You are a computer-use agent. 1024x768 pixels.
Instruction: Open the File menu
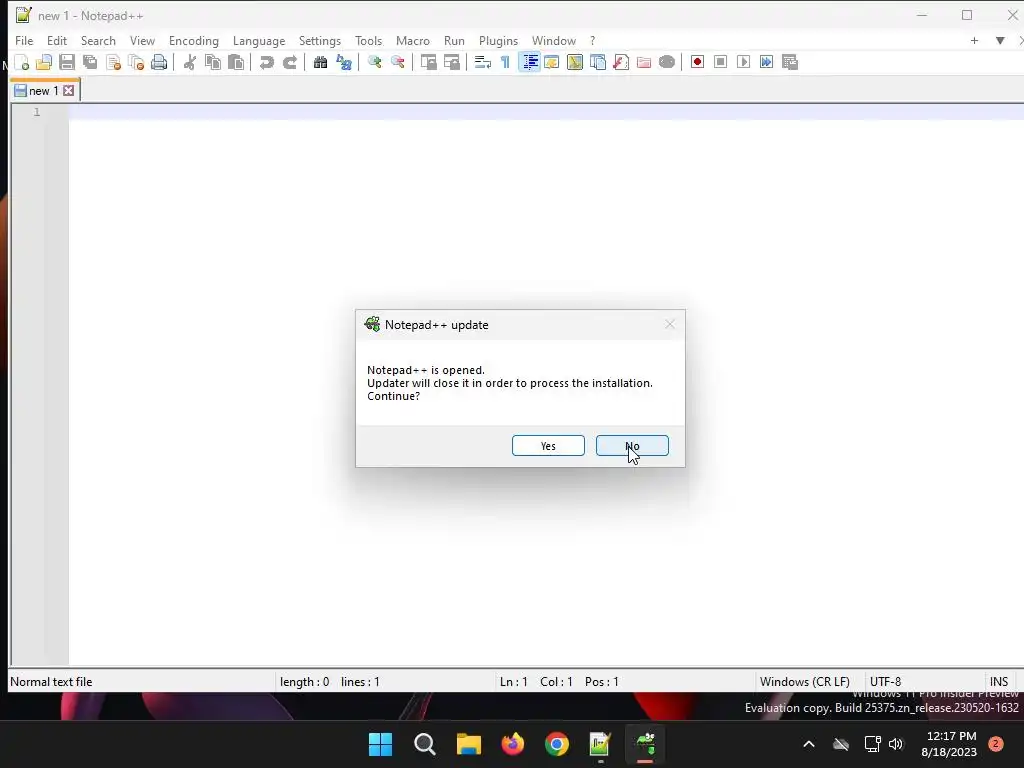[24, 40]
